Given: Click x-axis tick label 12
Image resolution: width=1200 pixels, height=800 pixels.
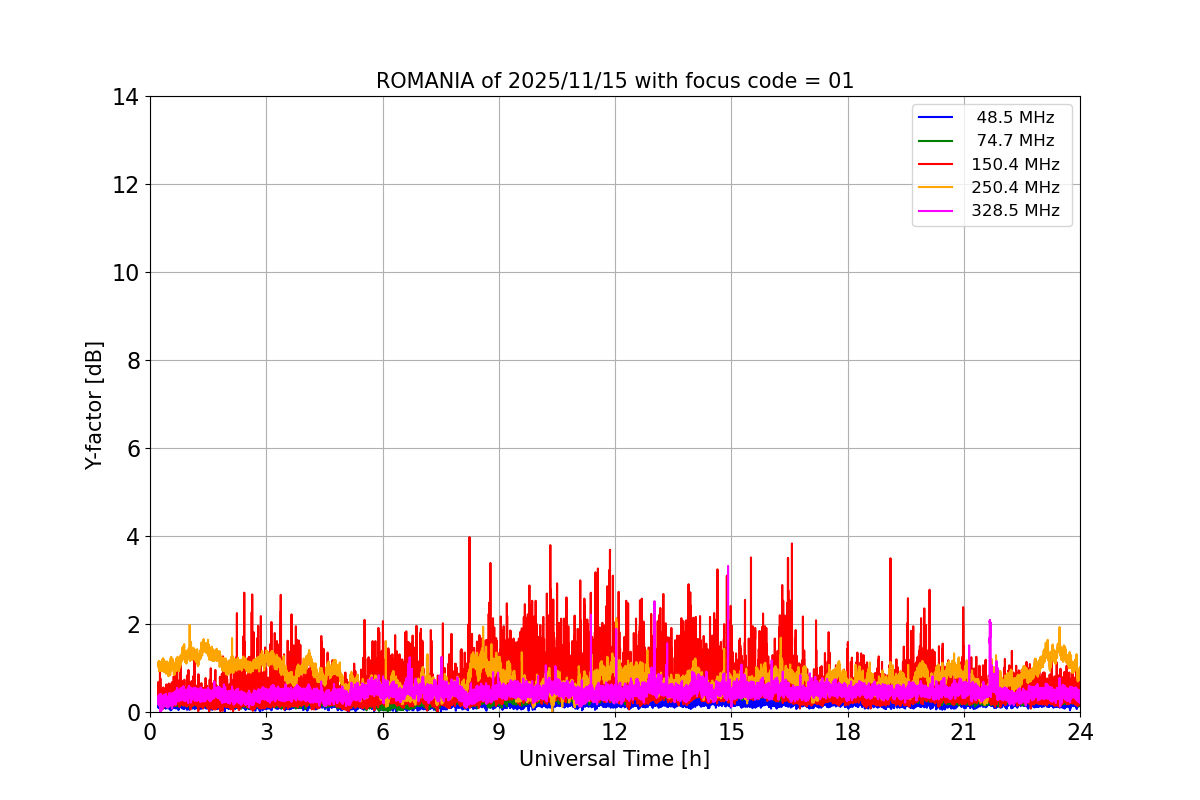Looking at the screenshot, I should pos(615,732).
